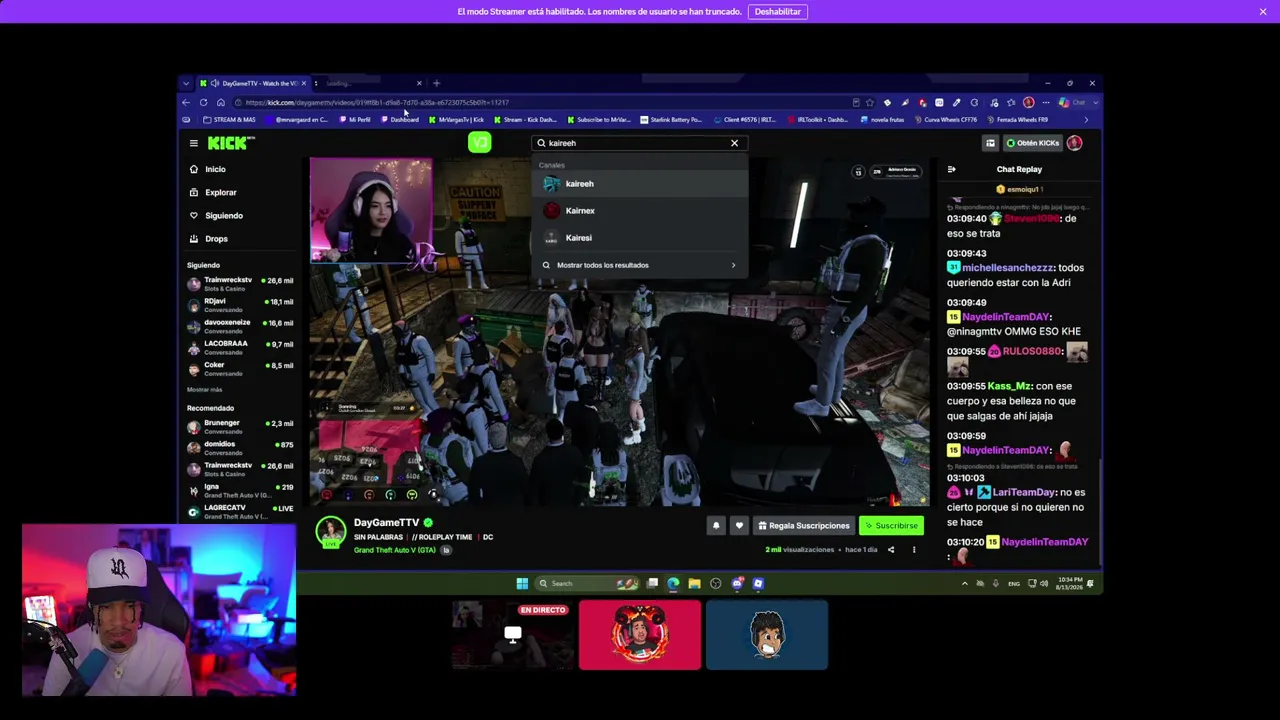This screenshot has height=720, width=1280.
Task: Clear the search box with the X
Action: click(x=734, y=143)
